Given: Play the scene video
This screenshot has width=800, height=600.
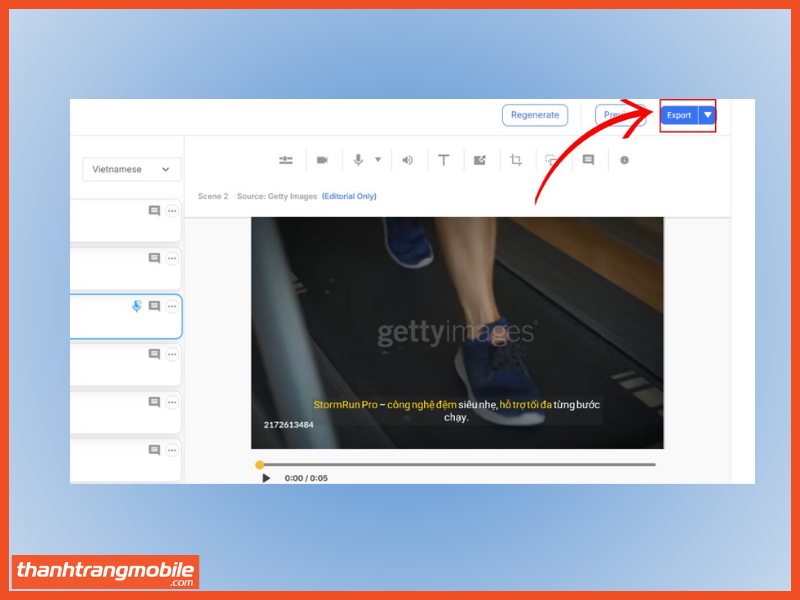Looking at the screenshot, I should point(266,478).
